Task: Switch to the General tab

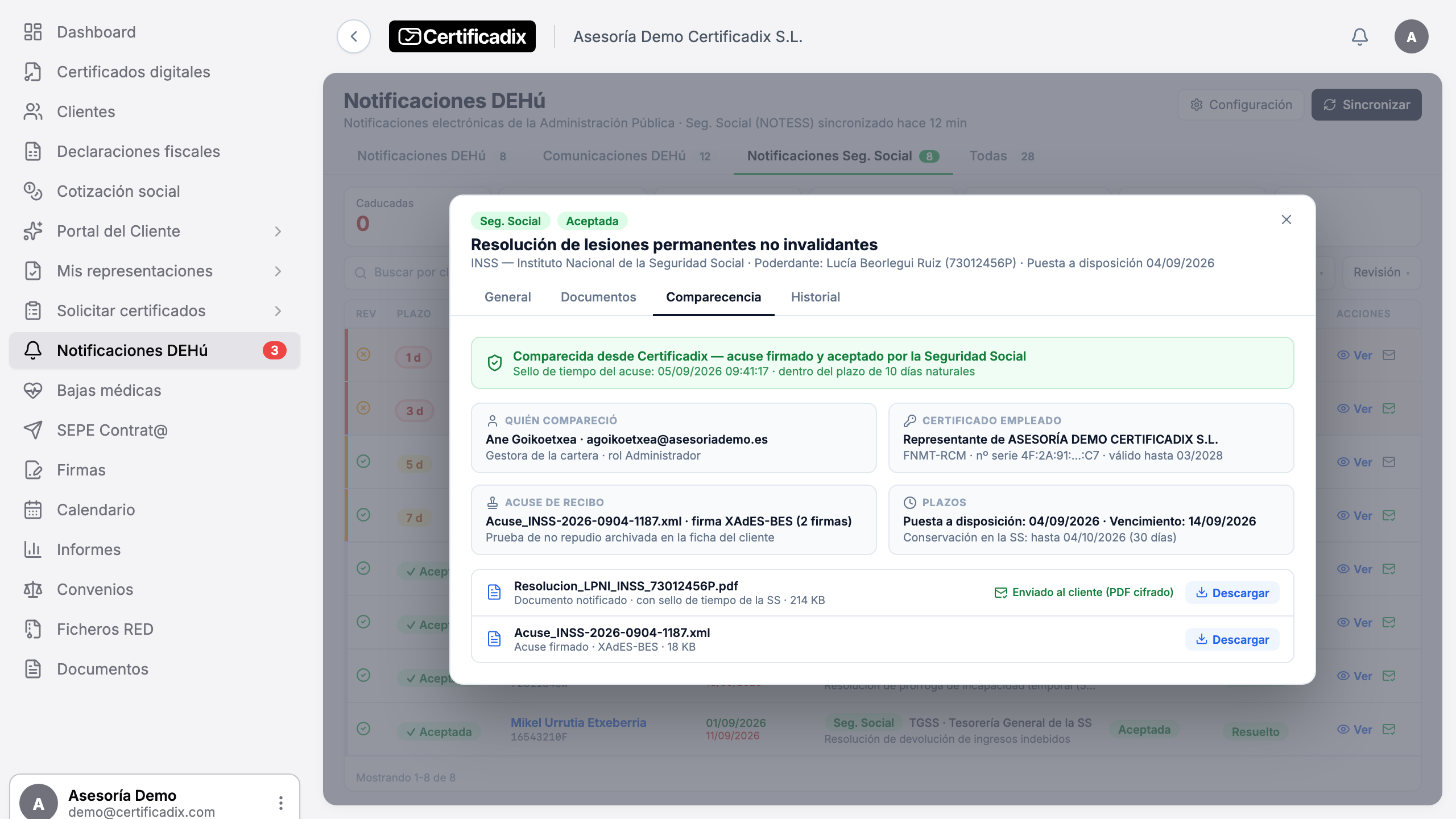Action: [x=507, y=297]
